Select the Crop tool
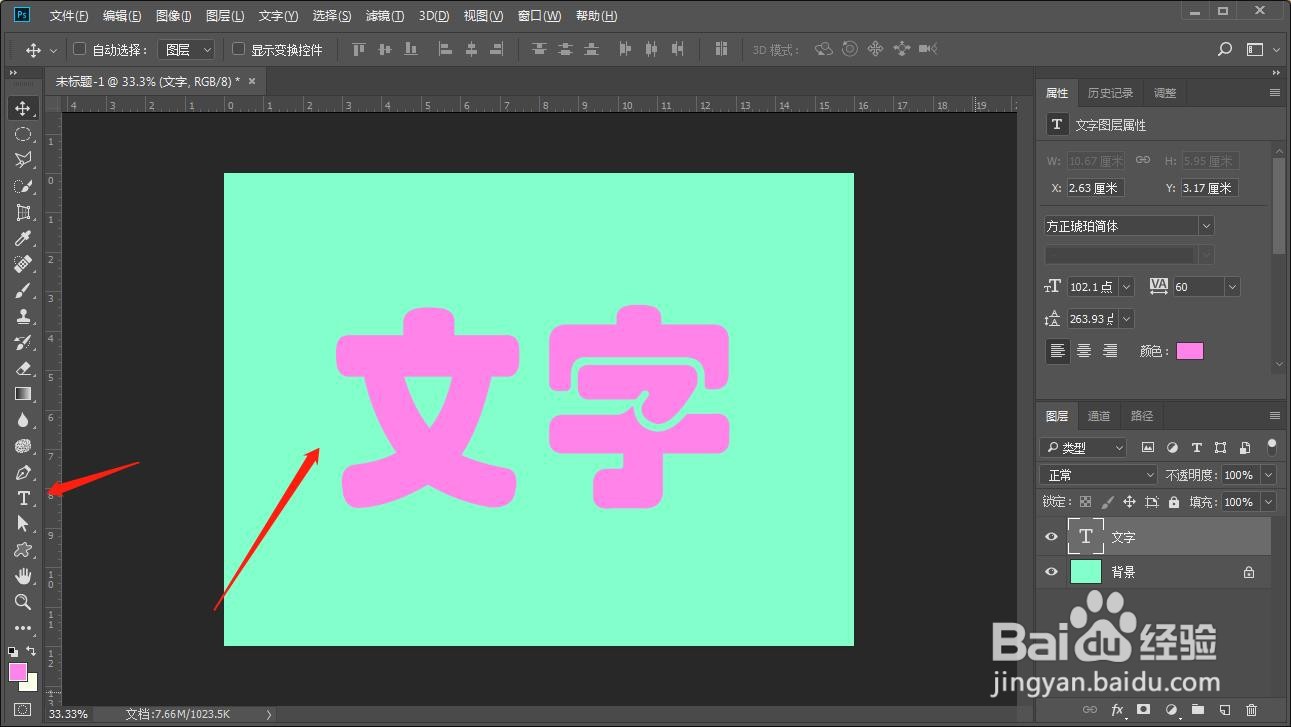 pos(23,212)
